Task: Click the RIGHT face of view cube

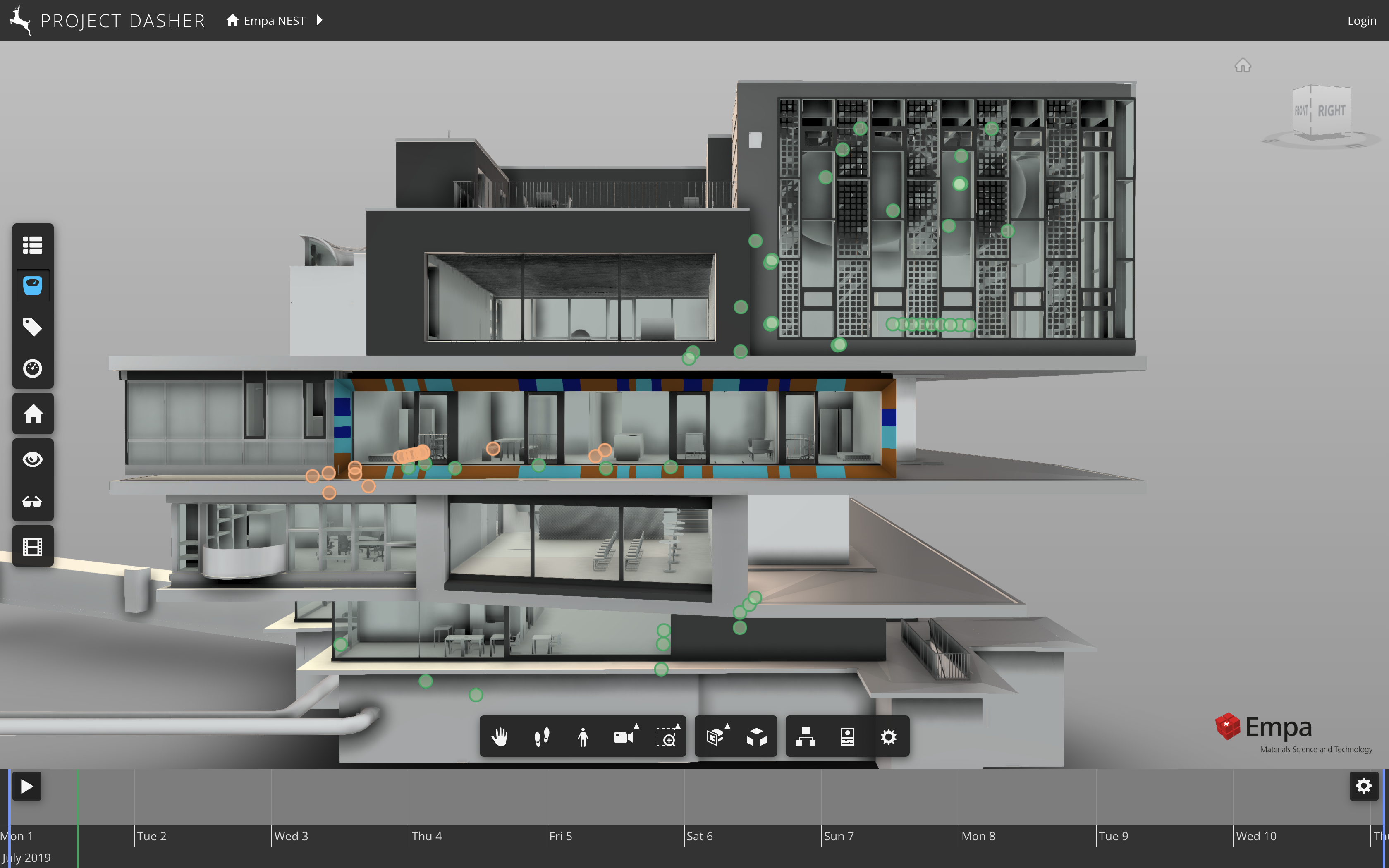Action: (1331, 110)
